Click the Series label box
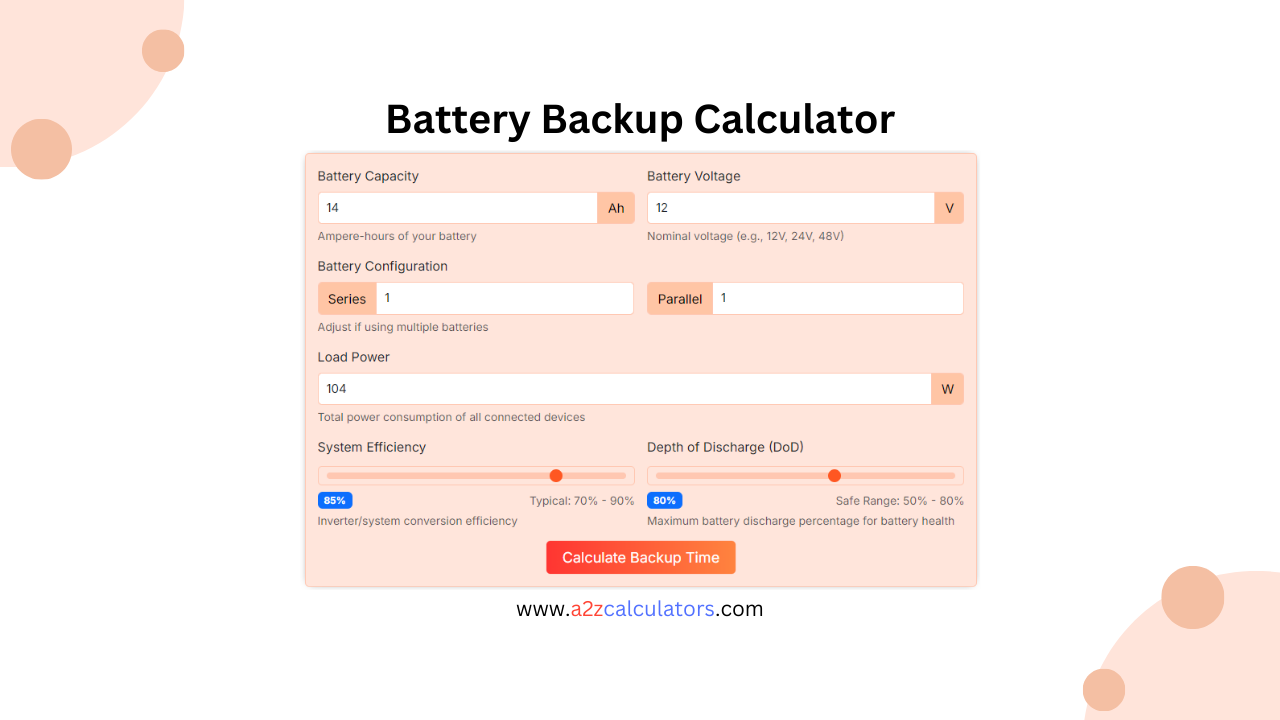The width and height of the screenshot is (1280, 720). pyautogui.click(x=347, y=298)
